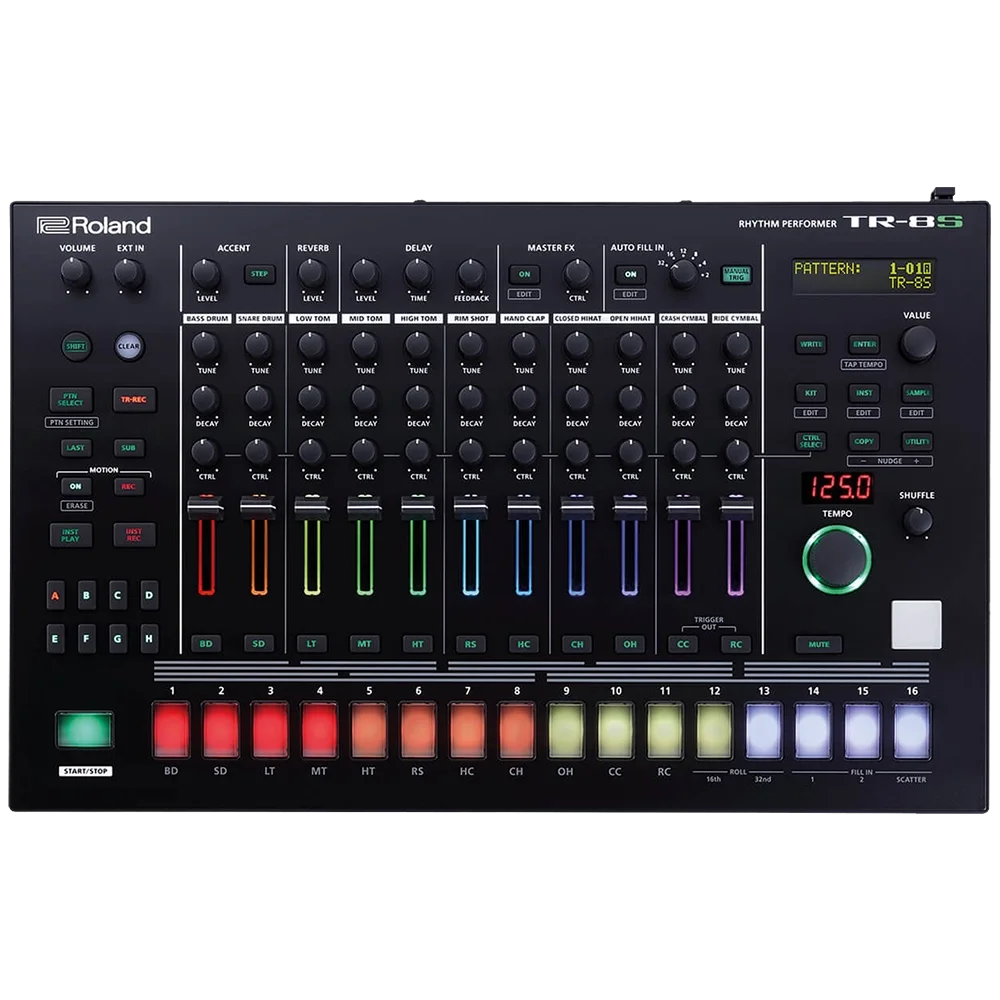The height and width of the screenshot is (1000, 1000).
Task: Click the LOW TOM DECAY knob
Action: pyautogui.click(x=312, y=399)
